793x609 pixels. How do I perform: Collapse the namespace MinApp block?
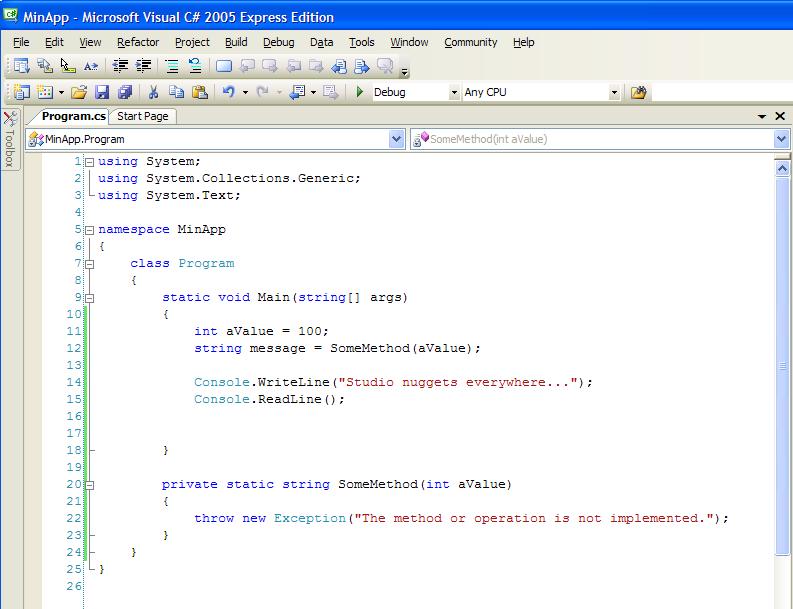(90, 230)
